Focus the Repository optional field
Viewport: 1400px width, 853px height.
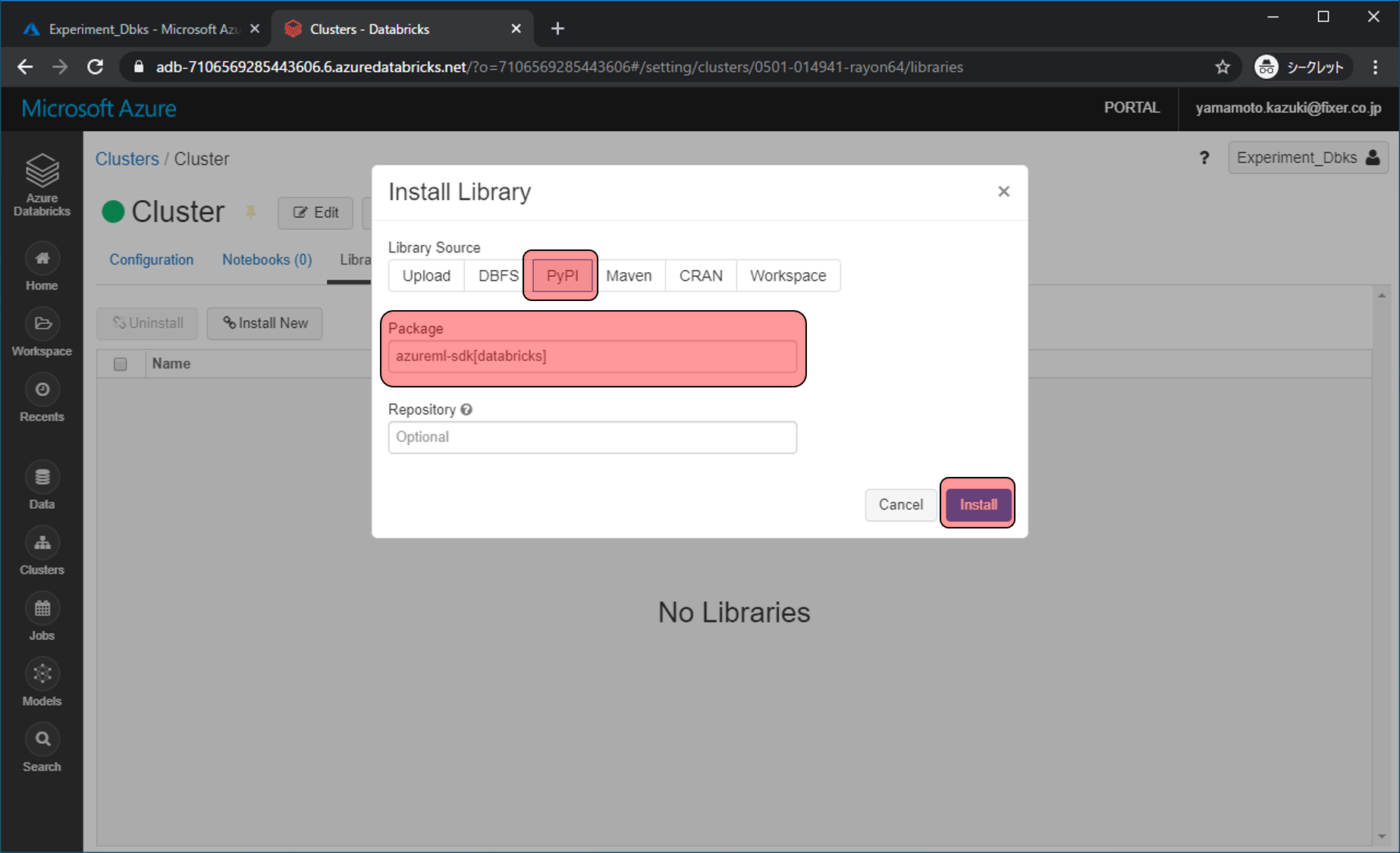click(592, 437)
